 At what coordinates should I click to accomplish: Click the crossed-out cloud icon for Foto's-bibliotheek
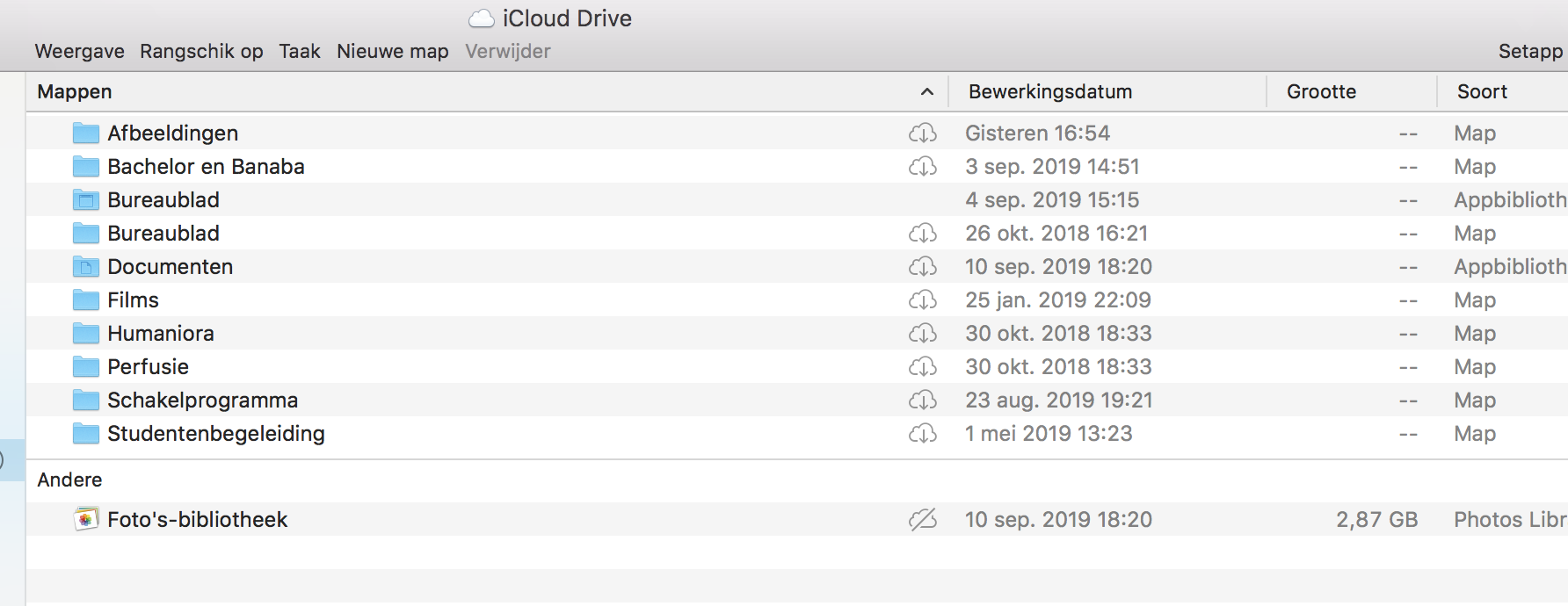(922, 520)
